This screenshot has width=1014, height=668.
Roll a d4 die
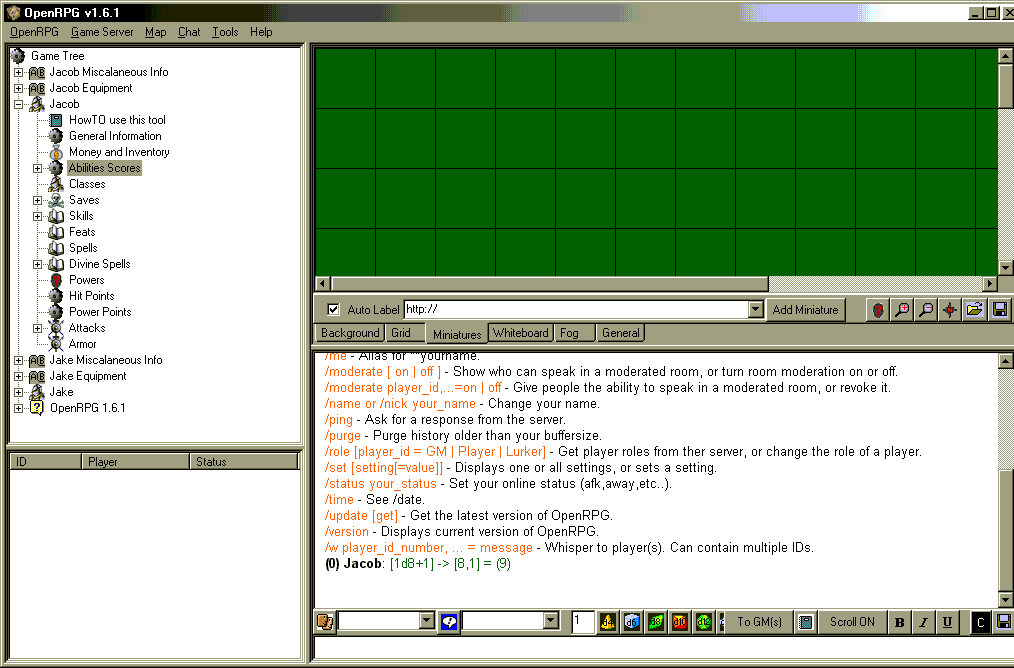coord(608,622)
